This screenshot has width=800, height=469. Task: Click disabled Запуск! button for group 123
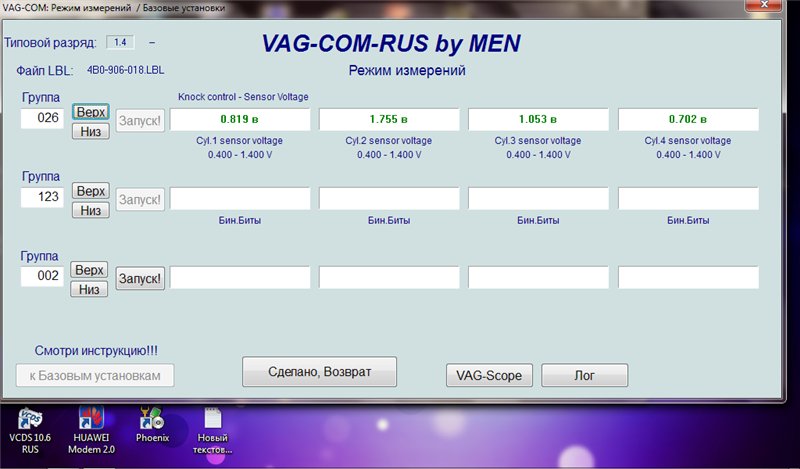pos(140,200)
